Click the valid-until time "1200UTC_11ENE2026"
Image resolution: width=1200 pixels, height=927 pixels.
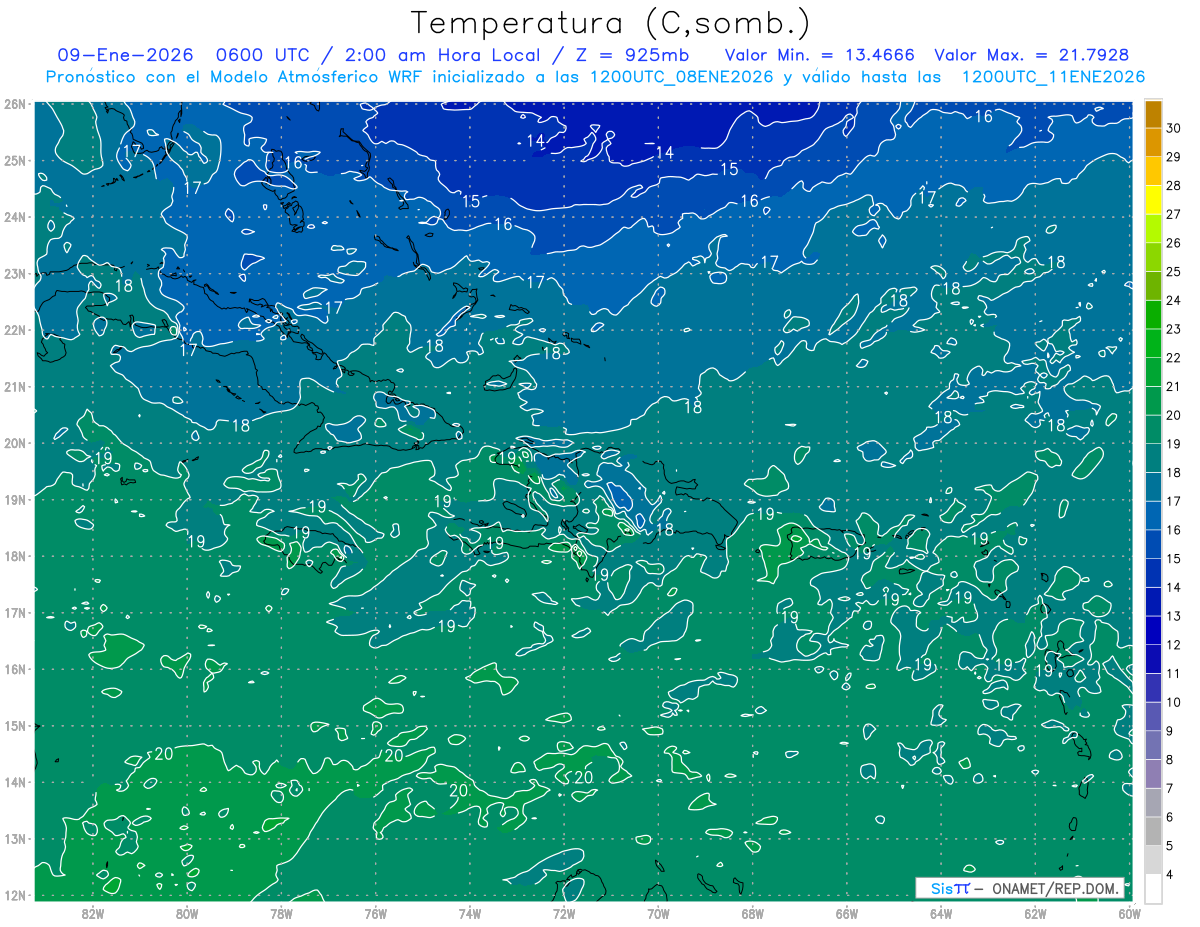coord(1053,77)
